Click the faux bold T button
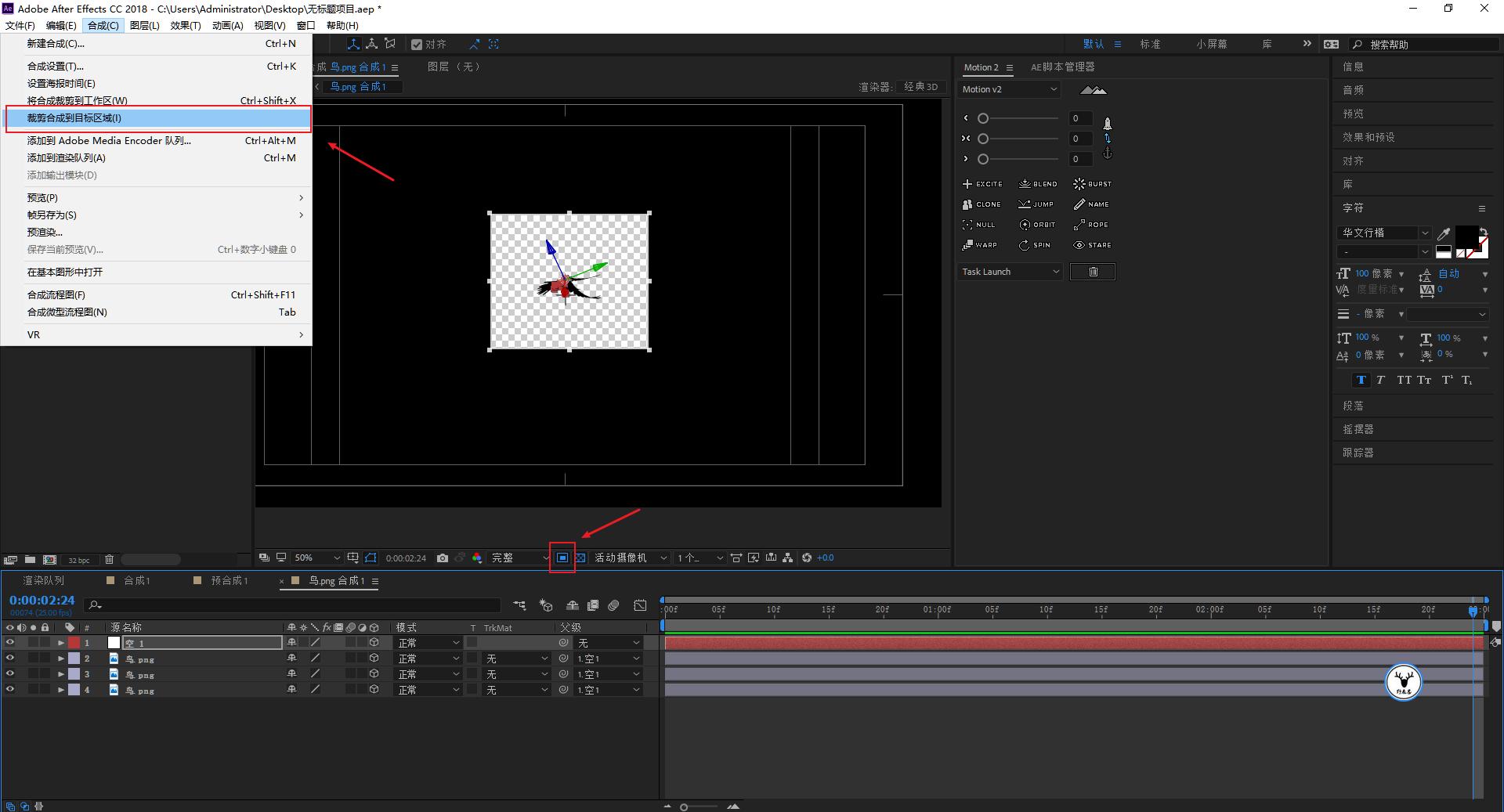The image size is (1504, 812). point(1361,381)
